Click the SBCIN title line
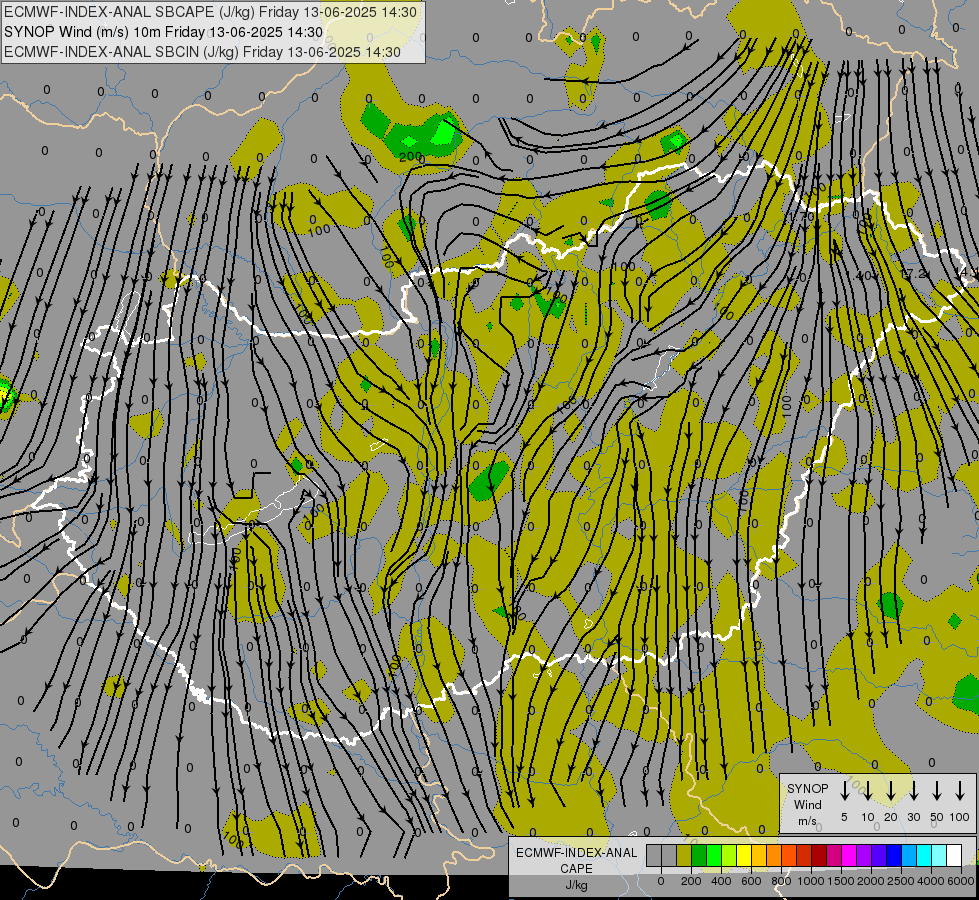 click(202, 52)
